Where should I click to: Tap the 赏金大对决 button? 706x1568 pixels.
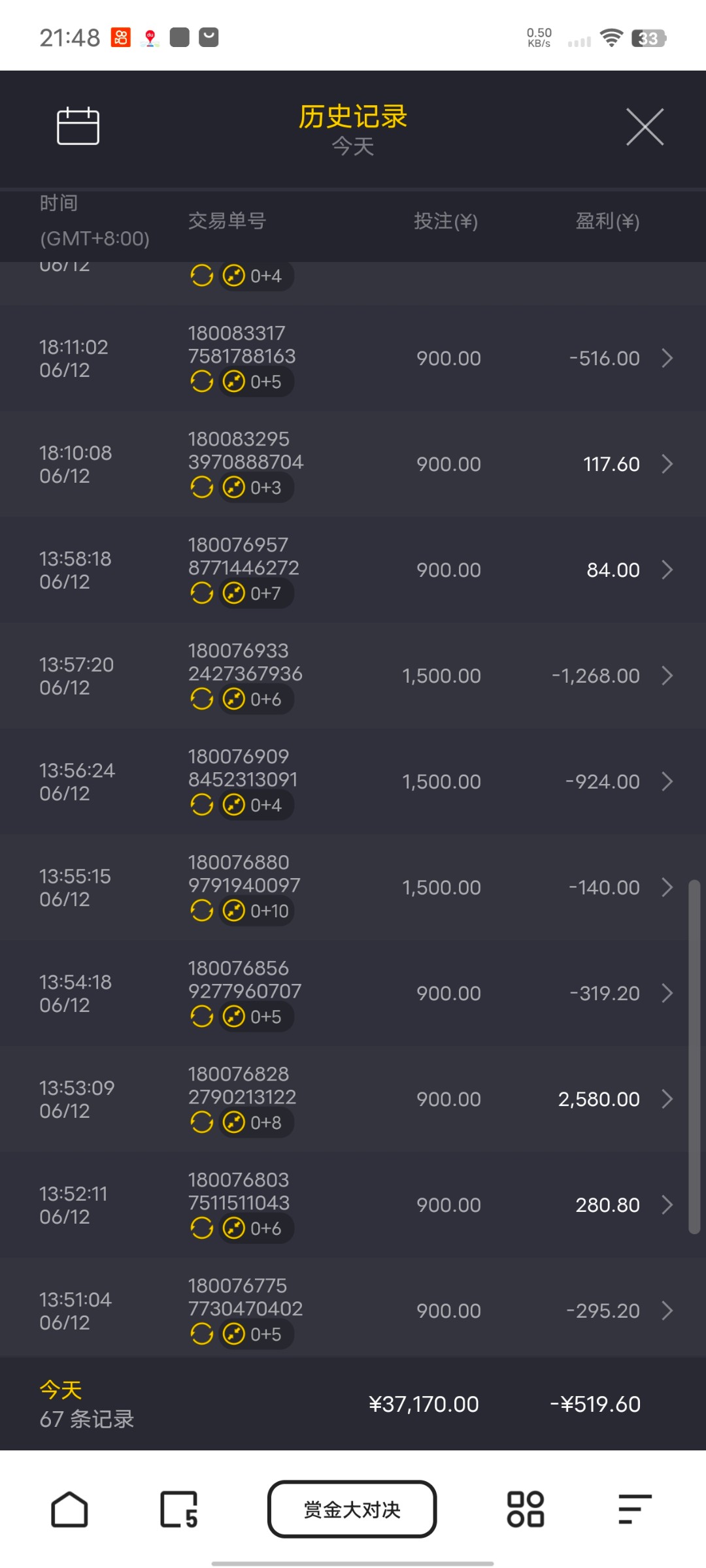click(352, 1509)
